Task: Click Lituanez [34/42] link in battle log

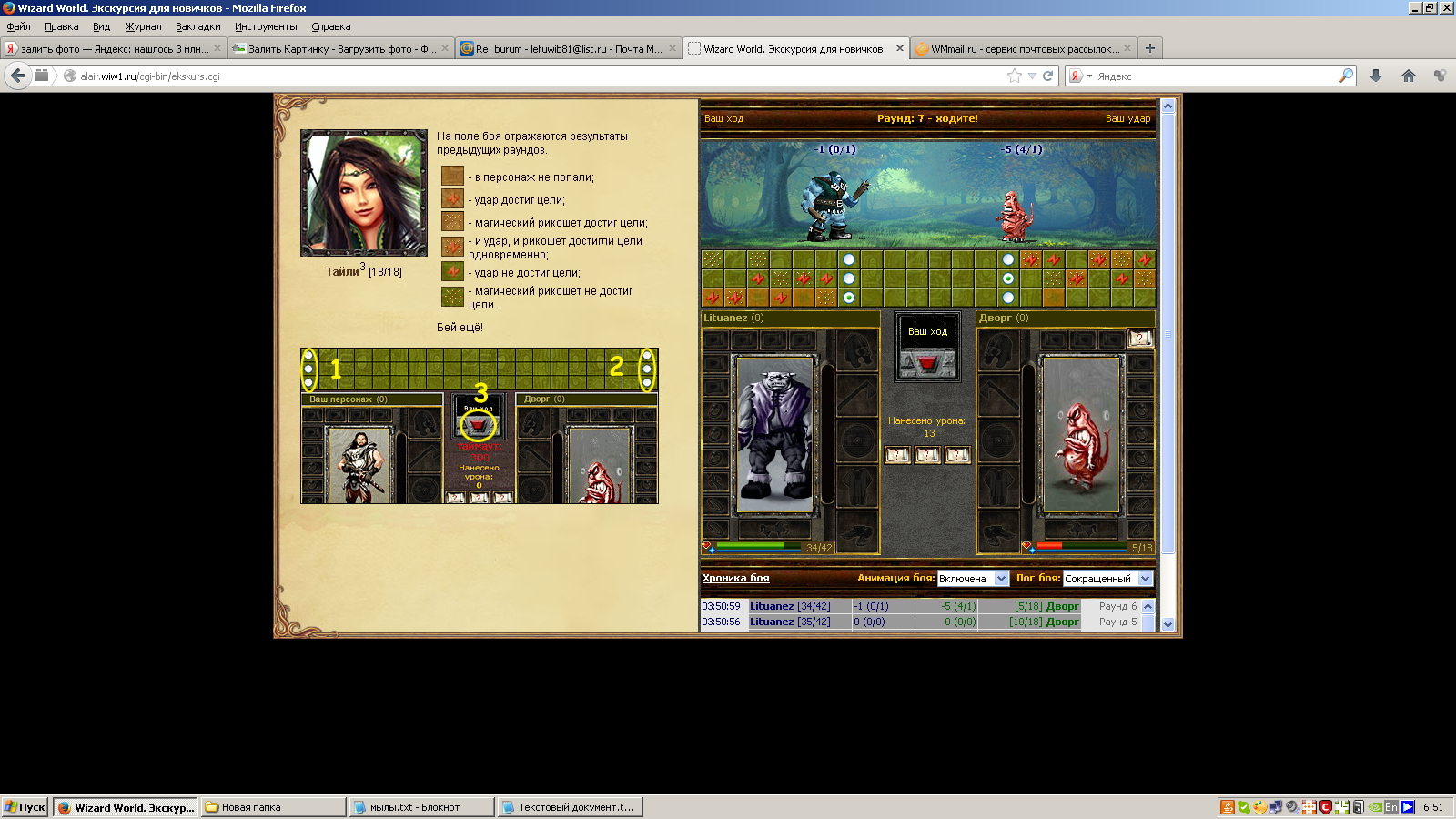Action: pos(790,606)
